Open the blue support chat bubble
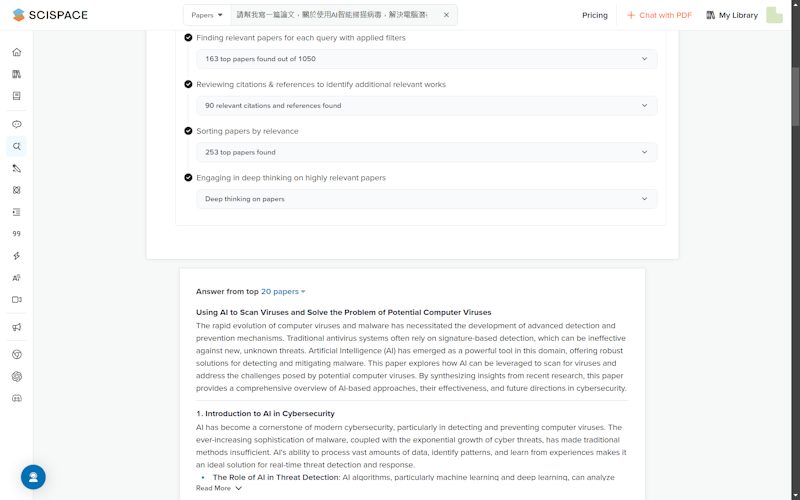 (x=33, y=477)
